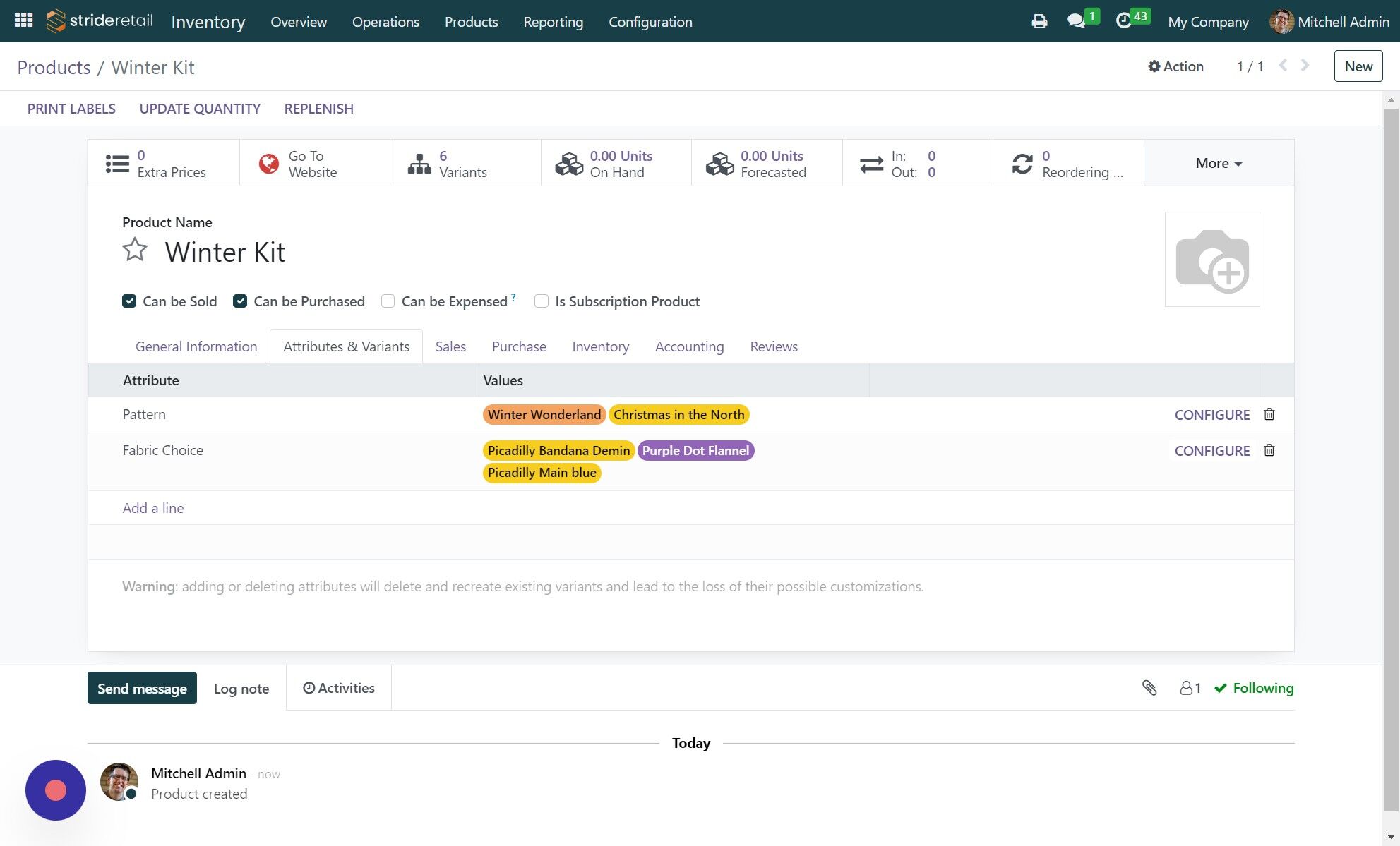Configure the Fabric Choice attribute
The image size is (1400, 846).
[1211, 451]
